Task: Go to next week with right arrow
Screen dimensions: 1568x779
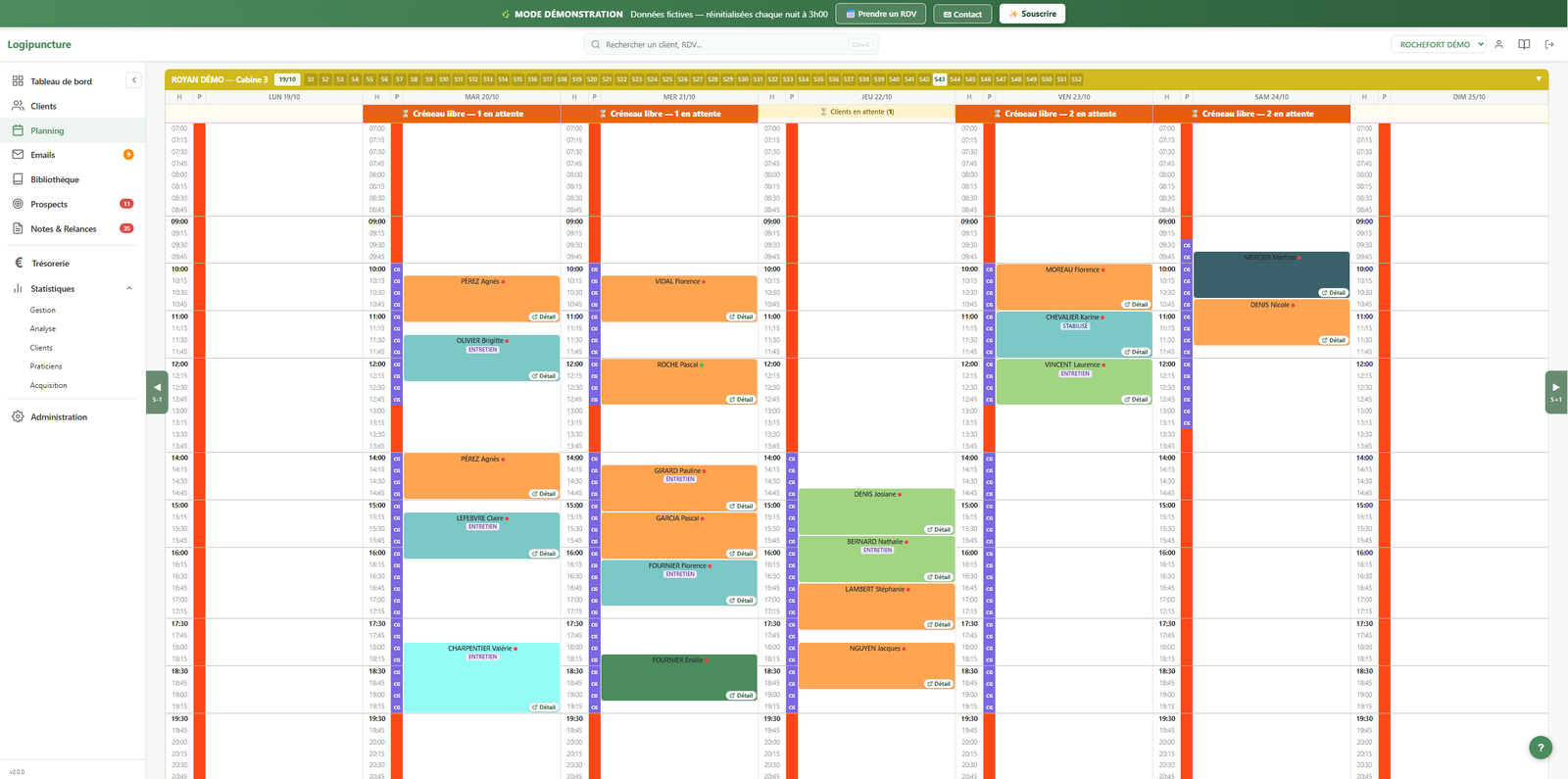Action: (1556, 392)
